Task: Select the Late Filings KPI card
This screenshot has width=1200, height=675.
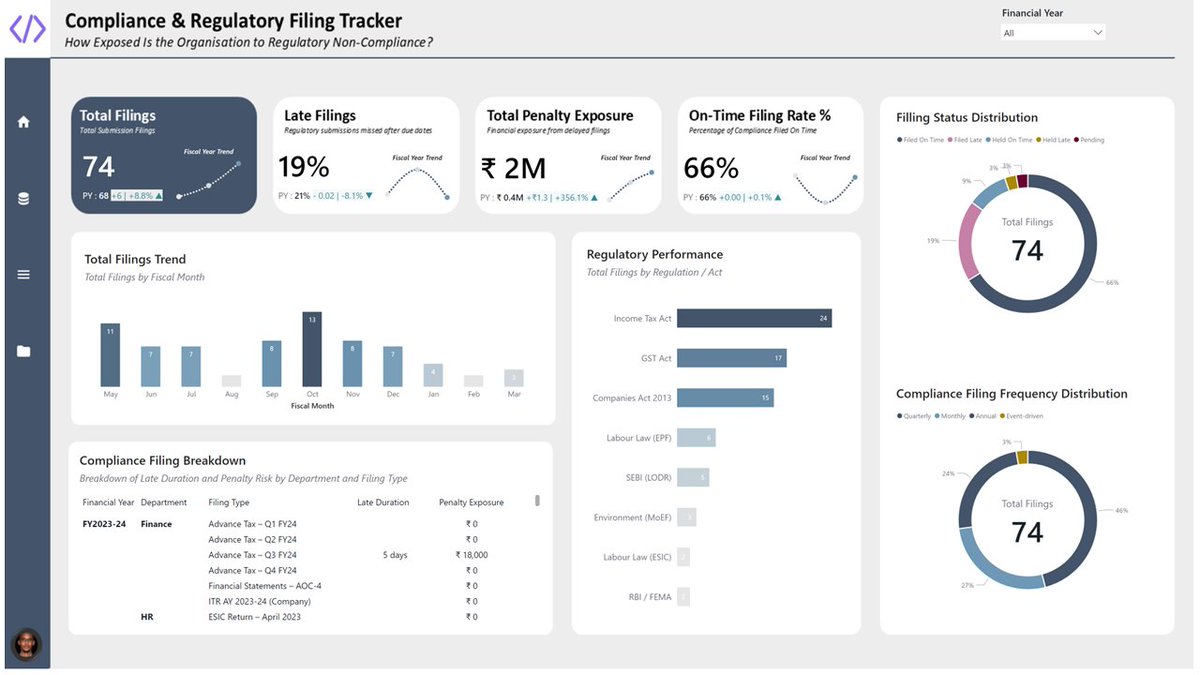Action: (366, 155)
